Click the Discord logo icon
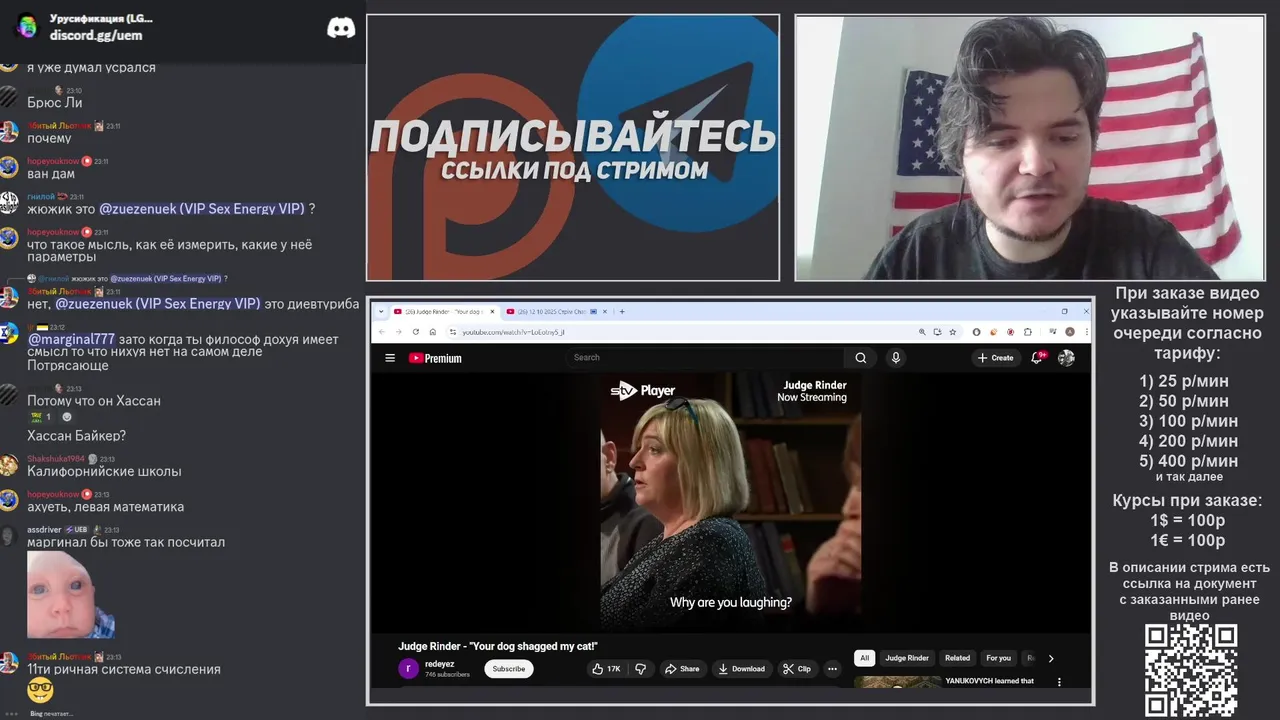The width and height of the screenshot is (1280, 720). coord(341,28)
